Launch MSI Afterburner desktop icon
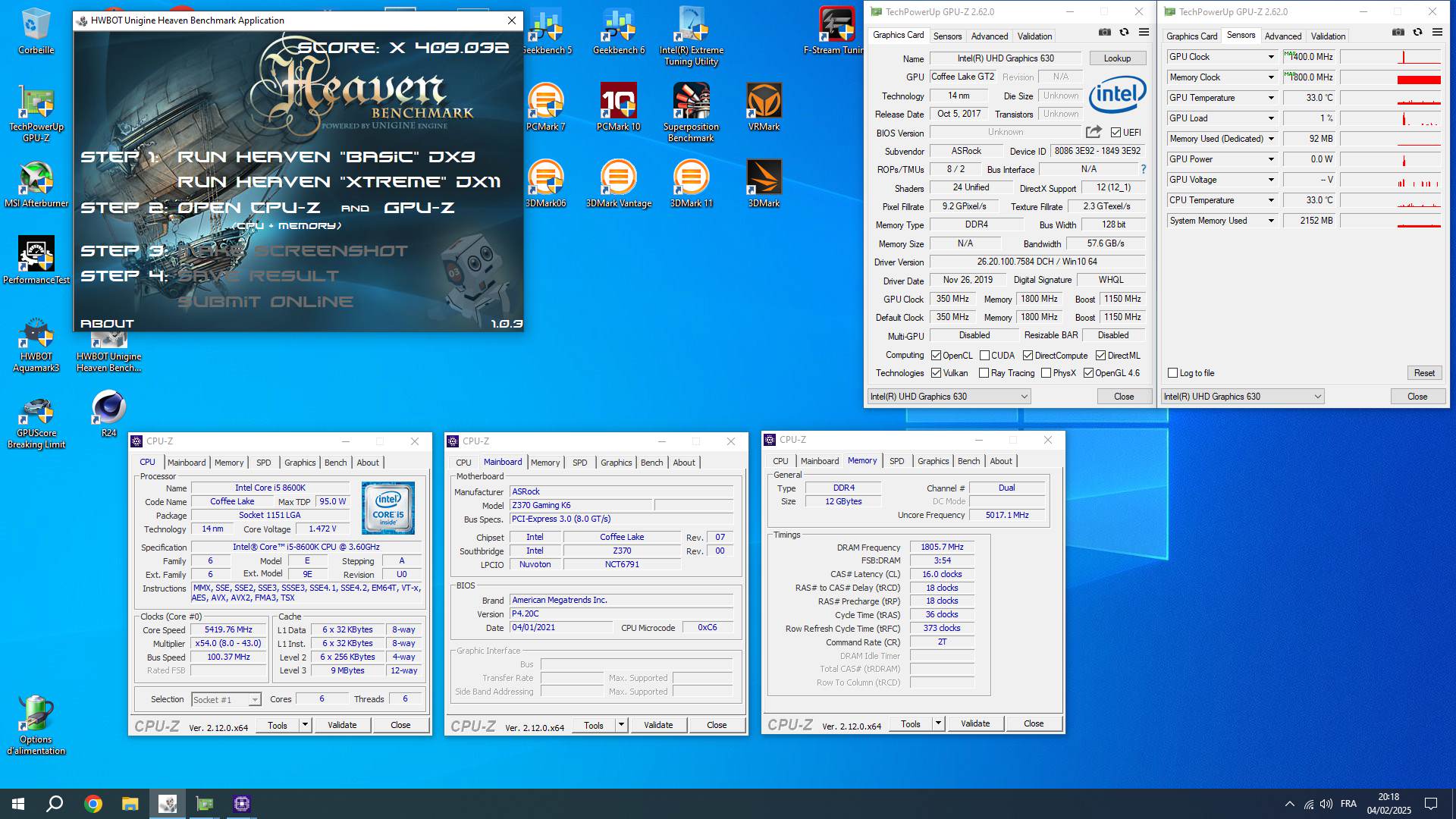This screenshot has height=819, width=1456. coord(36,184)
